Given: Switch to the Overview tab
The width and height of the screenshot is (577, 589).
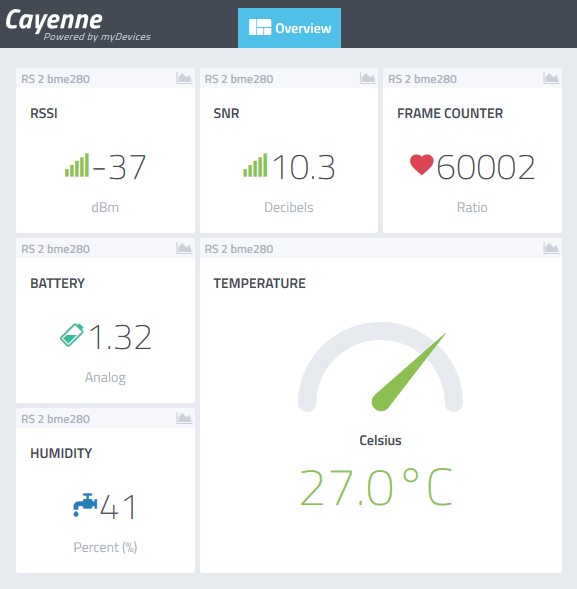Looking at the screenshot, I should 289,28.
